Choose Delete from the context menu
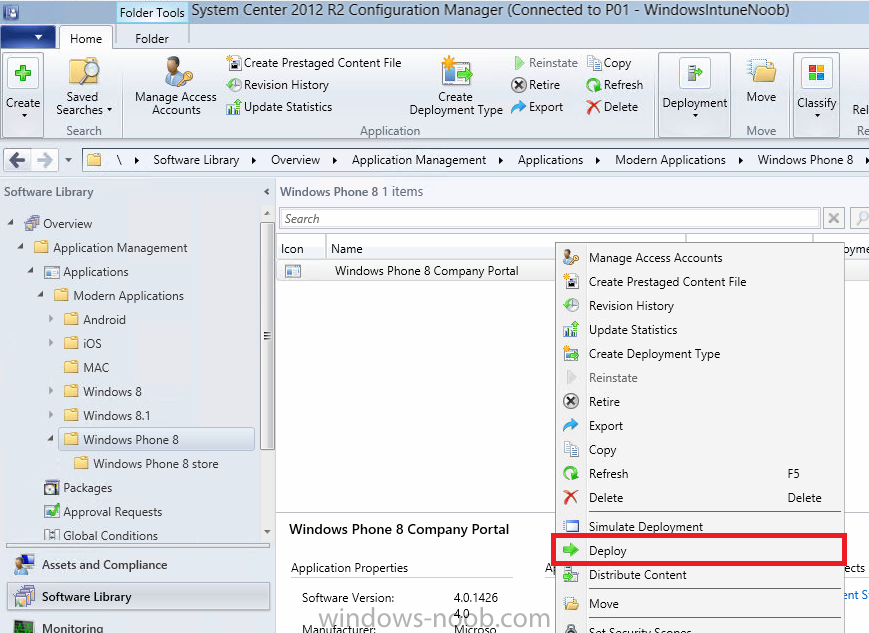The height and width of the screenshot is (633, 869). (699, 498)
